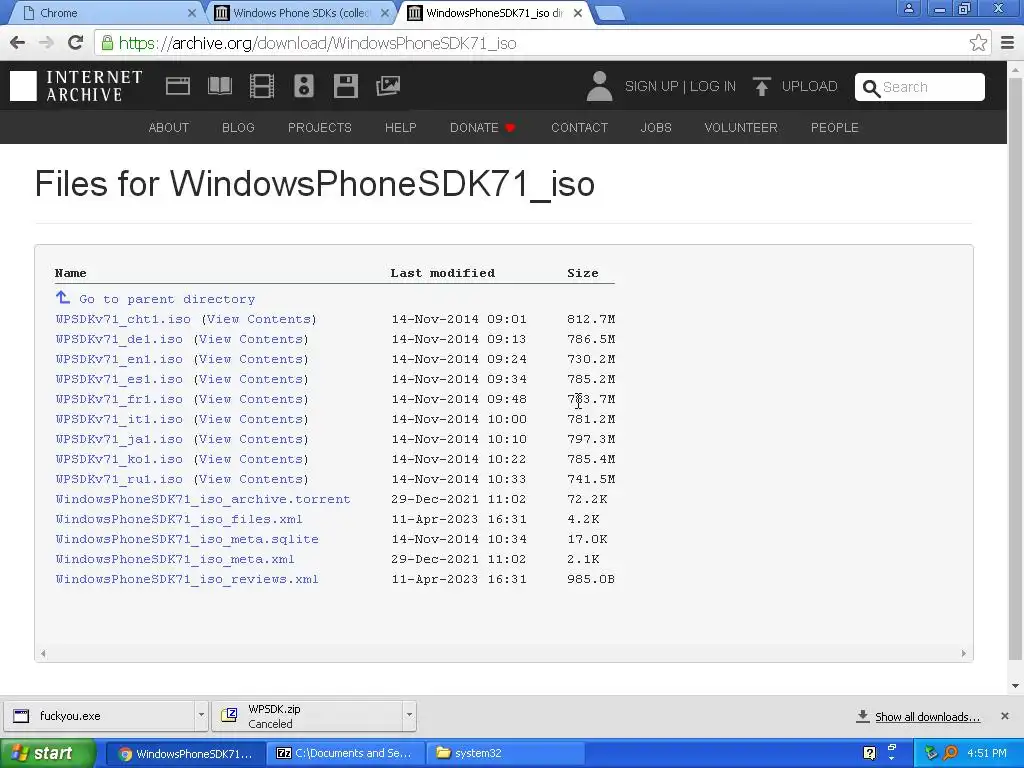This screenshot has height=768, width=1024.
Task: Open the Chrome hamburger menu
Action: (x=1008, y=43)
